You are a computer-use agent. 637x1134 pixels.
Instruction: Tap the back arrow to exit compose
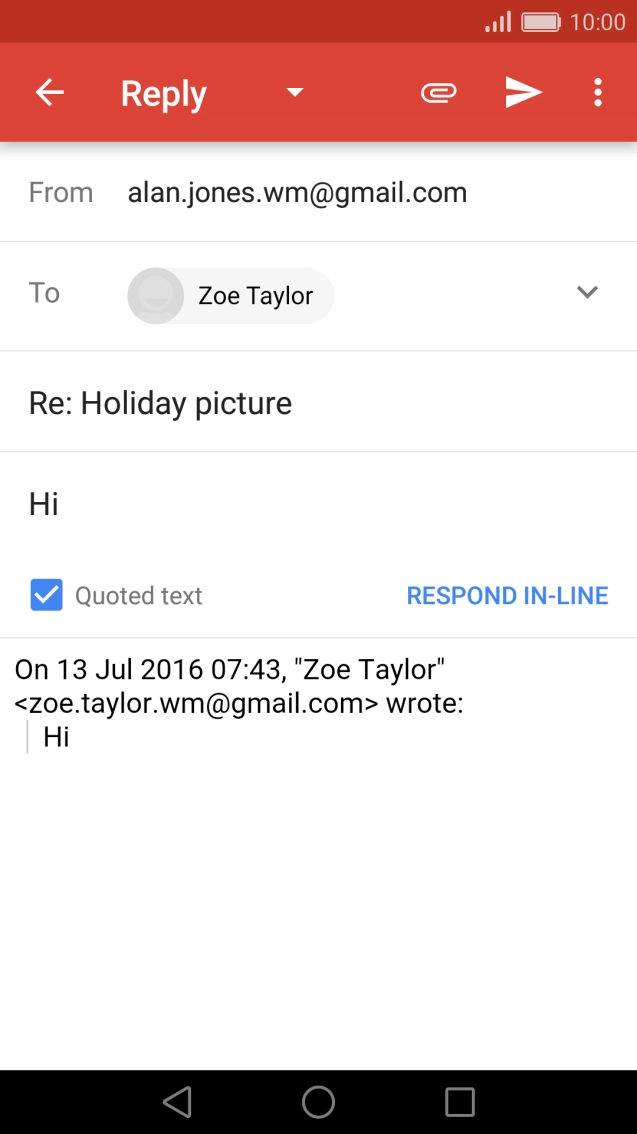click(48, 92)
